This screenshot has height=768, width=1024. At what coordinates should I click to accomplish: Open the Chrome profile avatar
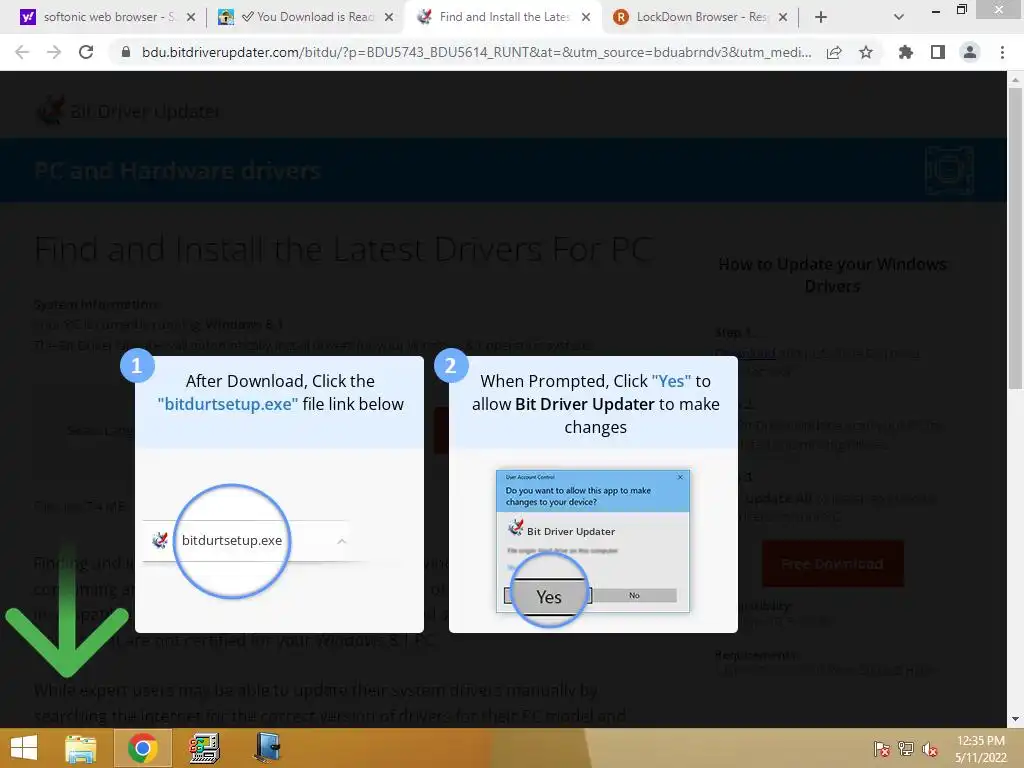point(970,52)
